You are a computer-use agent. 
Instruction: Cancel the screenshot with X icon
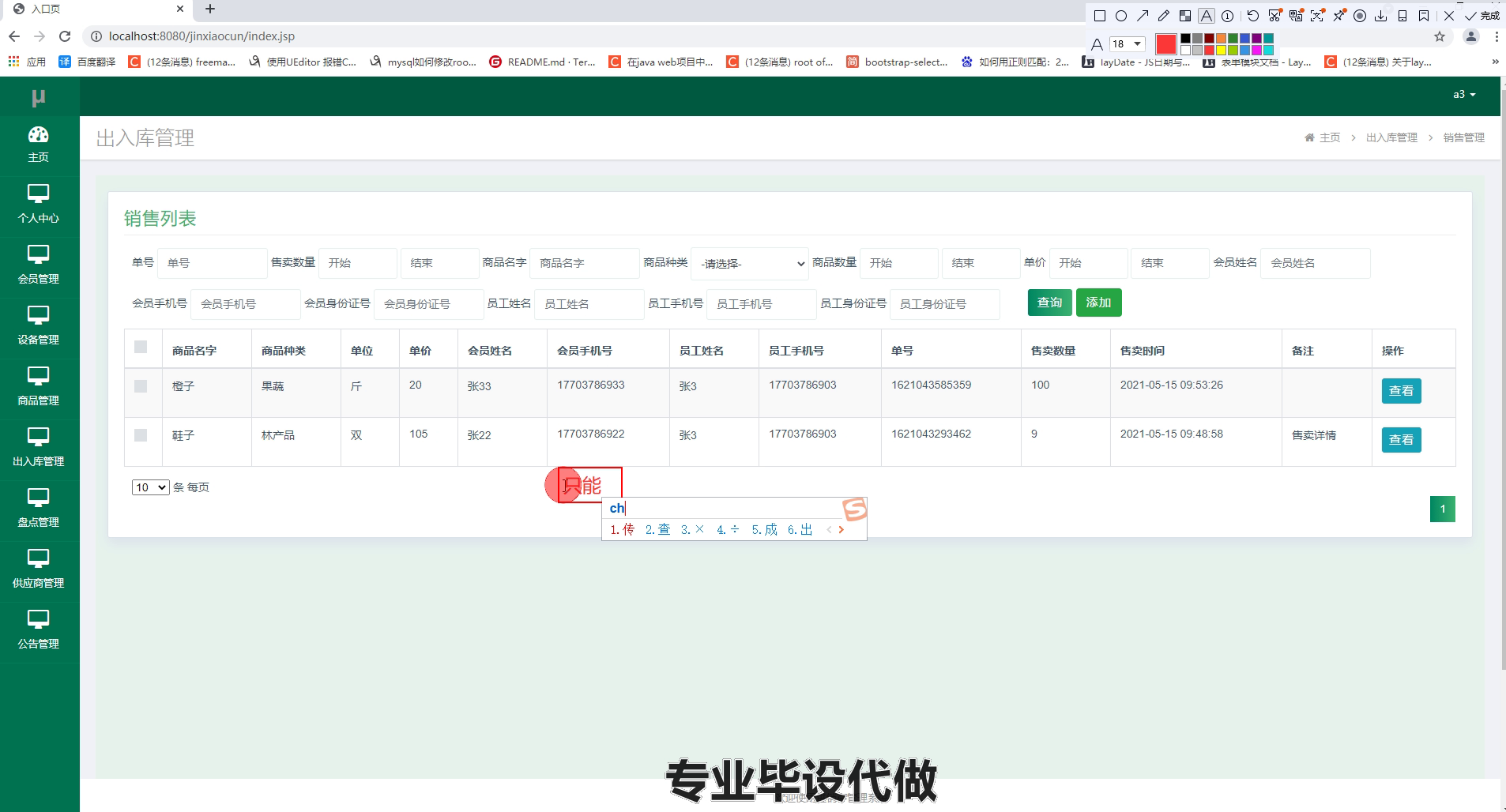(1448, 16)
